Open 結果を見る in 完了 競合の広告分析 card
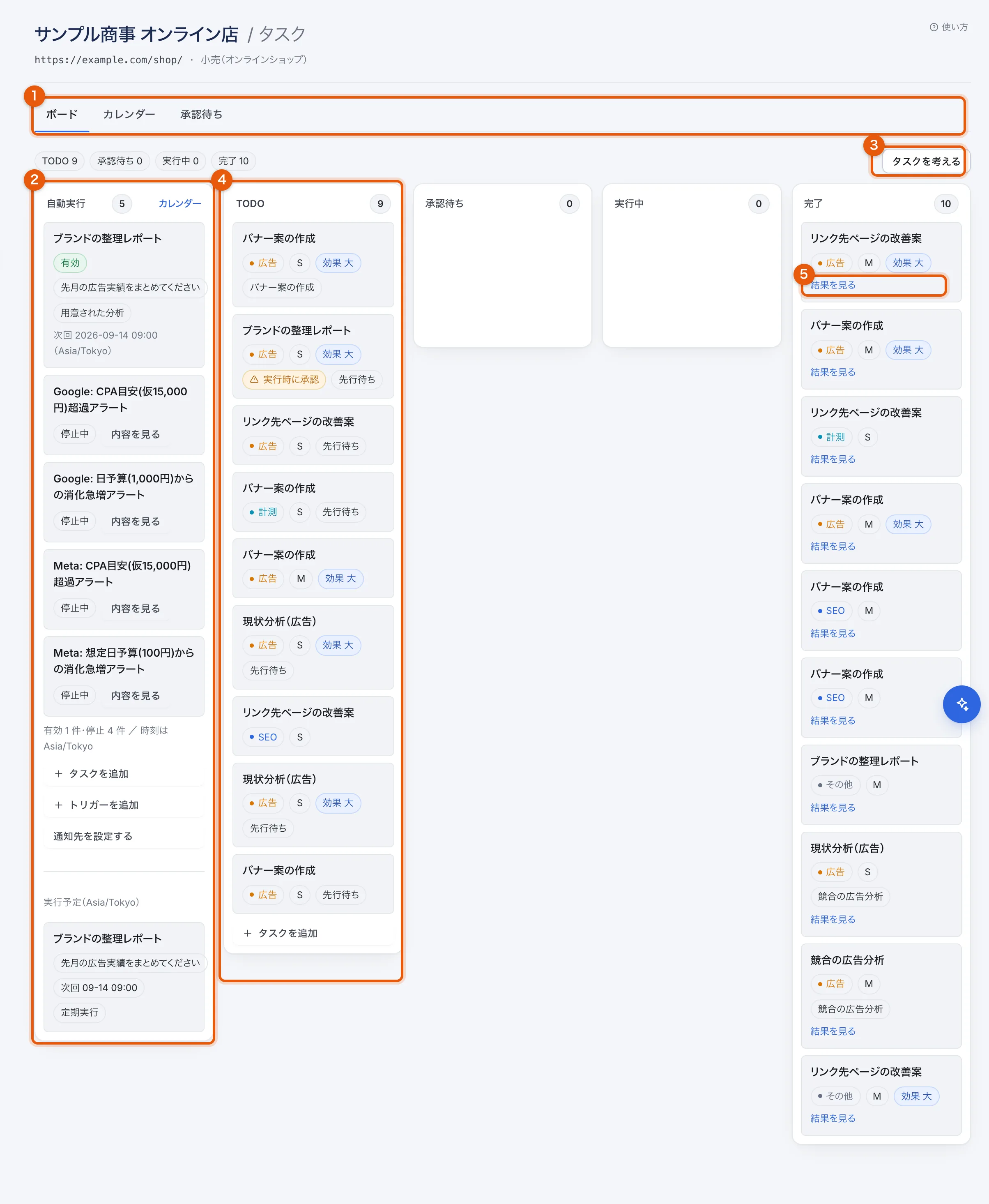This screenshot has height=1204, width=989. tap(833, 1031)
